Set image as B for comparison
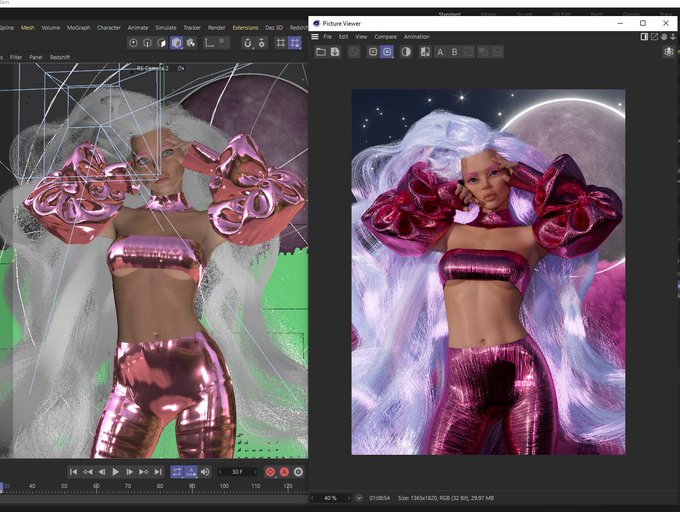 [454, 52]
